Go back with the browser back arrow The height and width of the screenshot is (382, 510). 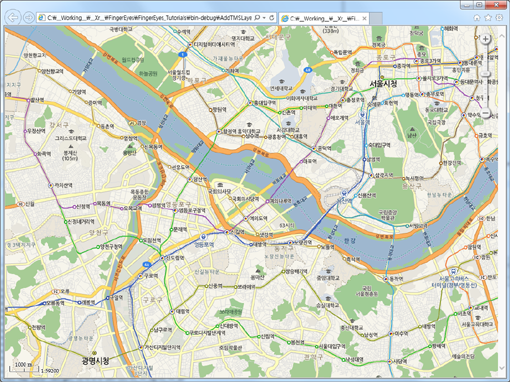point(13,17)
